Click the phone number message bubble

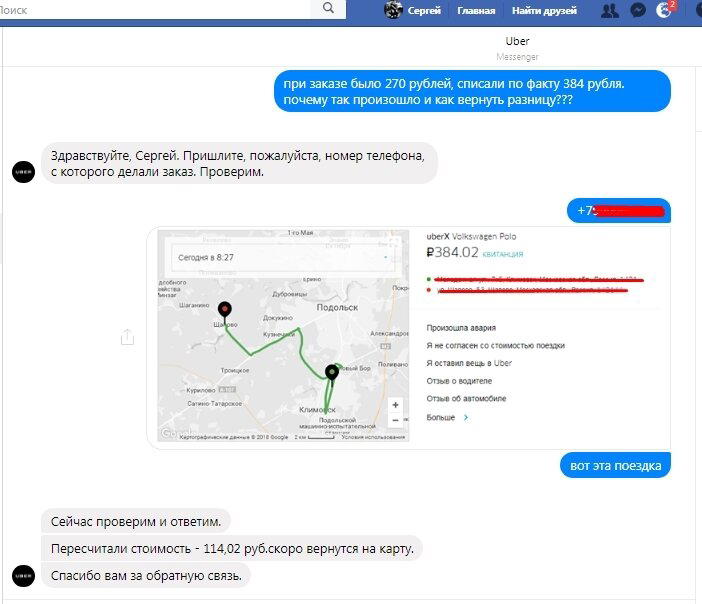pos(619,210)
